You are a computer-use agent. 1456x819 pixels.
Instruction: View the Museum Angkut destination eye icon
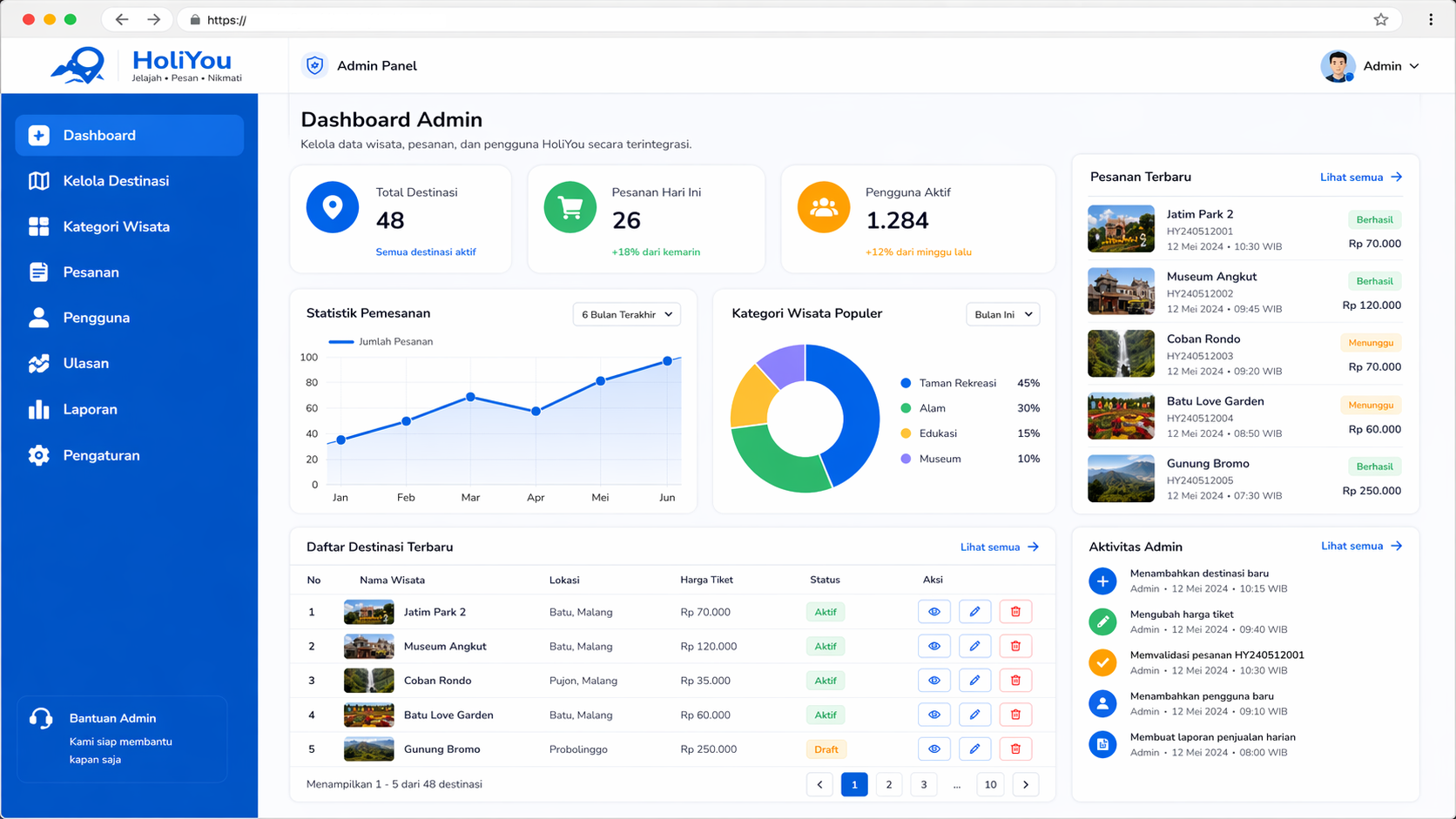pyautogui.click(x=934, y=646)
